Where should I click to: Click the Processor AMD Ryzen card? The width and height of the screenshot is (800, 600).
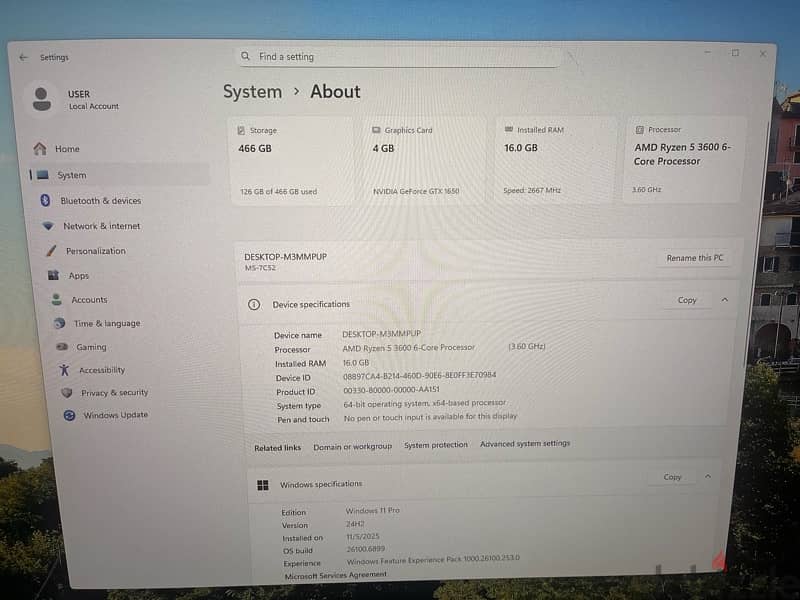tap(683, 160)
